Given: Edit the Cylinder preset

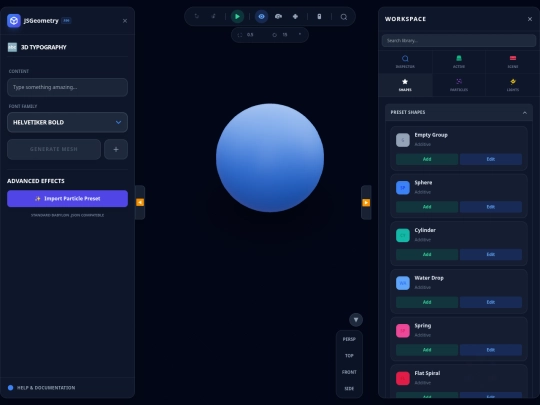Looking at the screenshot, I should pos(491,255).
